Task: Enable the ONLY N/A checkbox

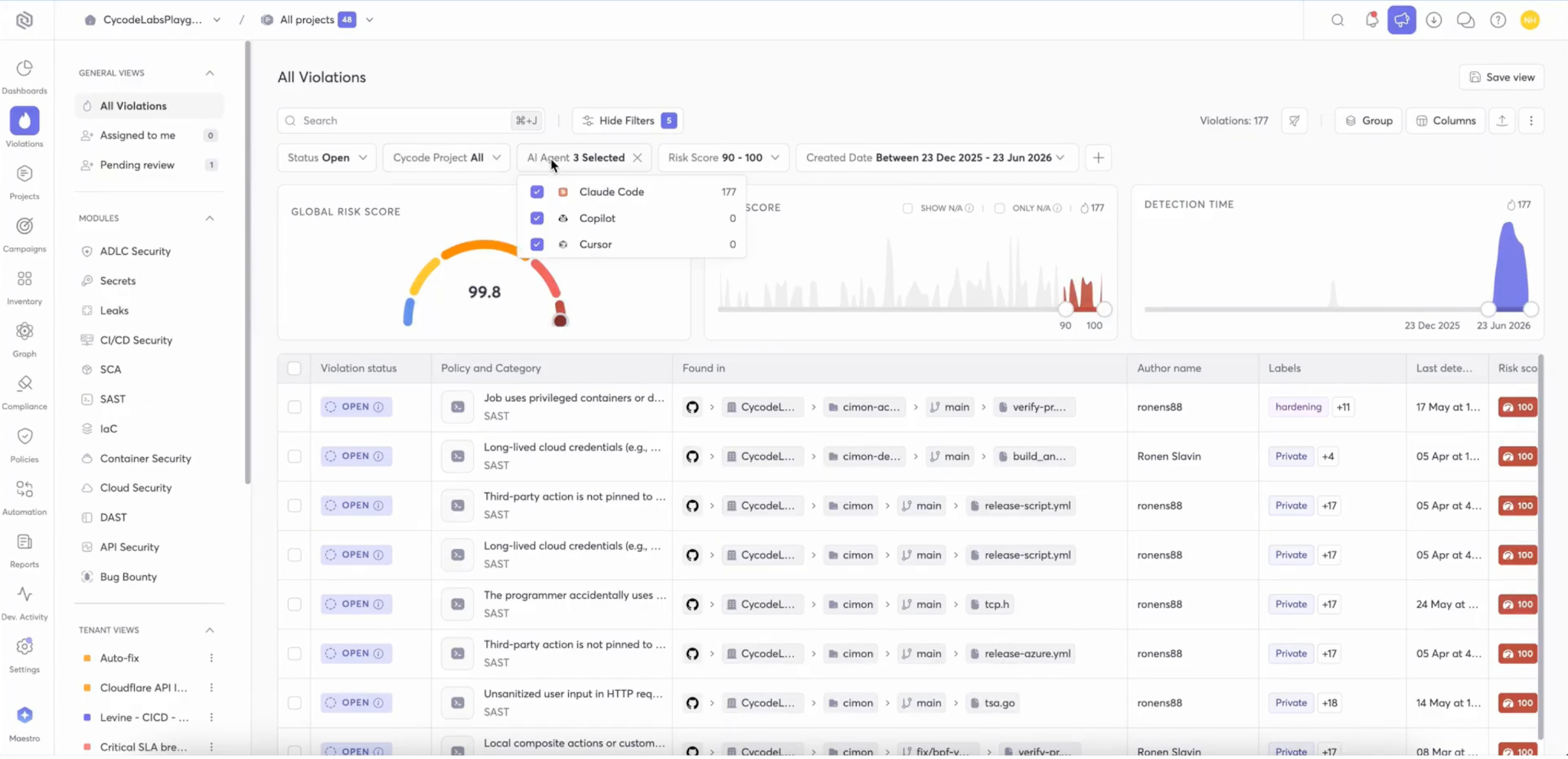Action: (x=999, y=208)
